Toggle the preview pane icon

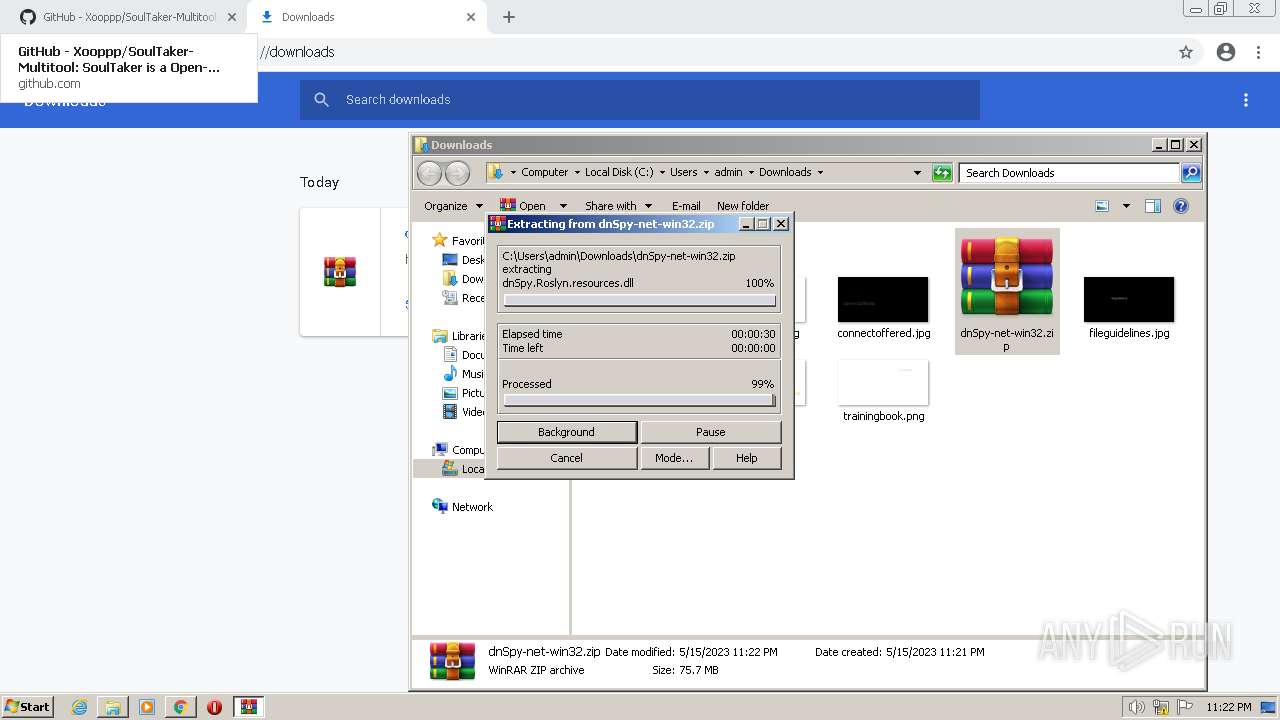point(1153,206)
